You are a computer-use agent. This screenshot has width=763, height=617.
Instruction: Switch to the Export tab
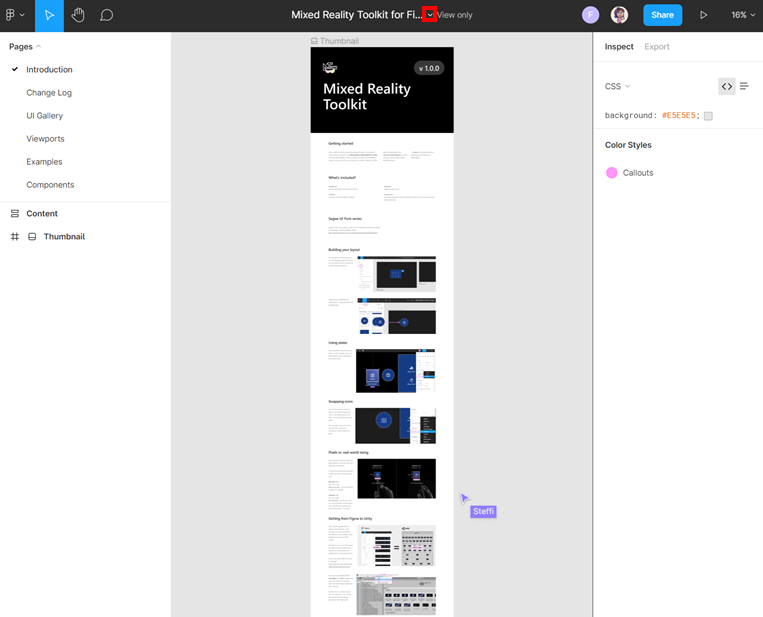(656, 47)
